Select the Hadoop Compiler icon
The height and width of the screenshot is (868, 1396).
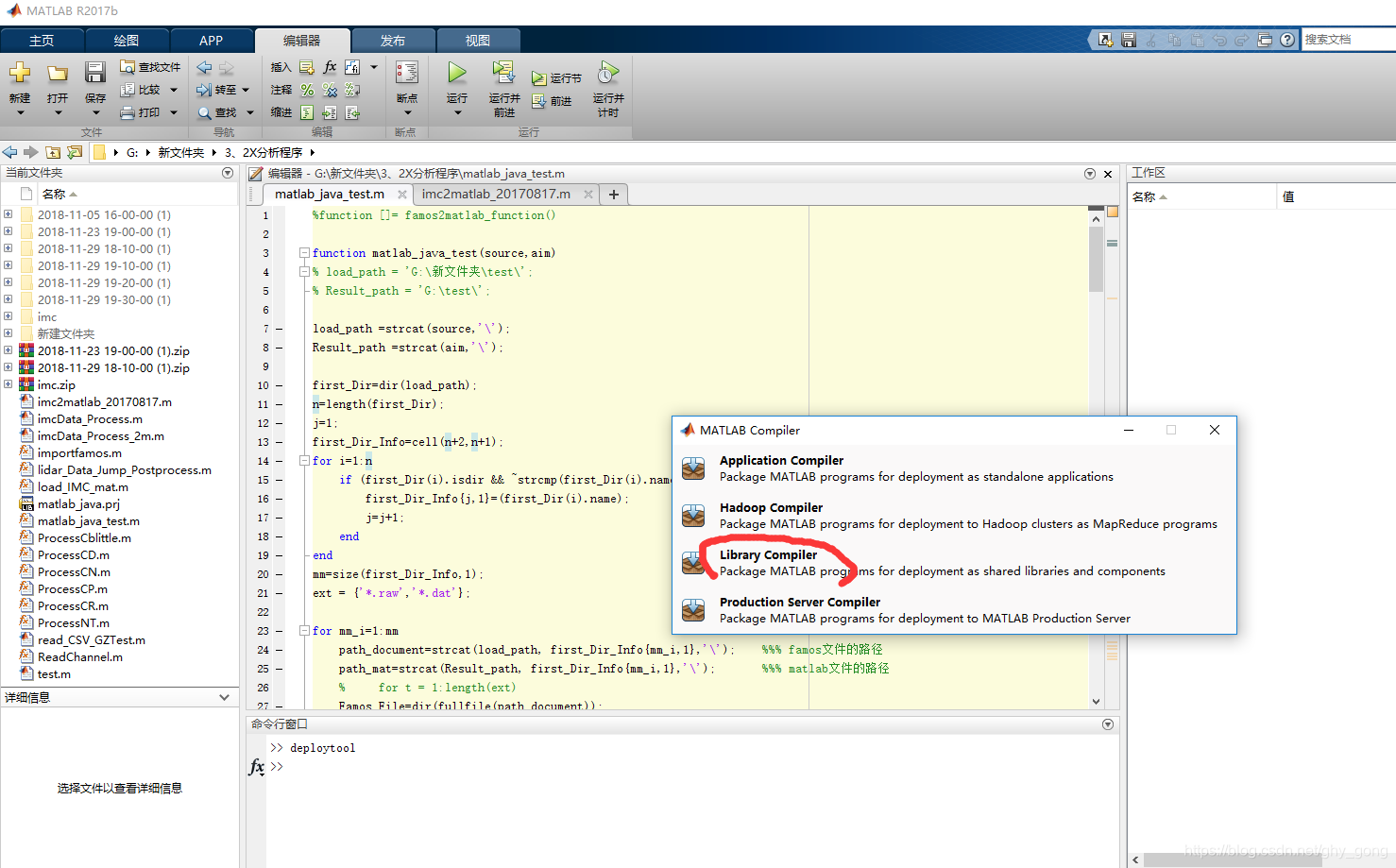pyautogui.click(x=693, y=516)
